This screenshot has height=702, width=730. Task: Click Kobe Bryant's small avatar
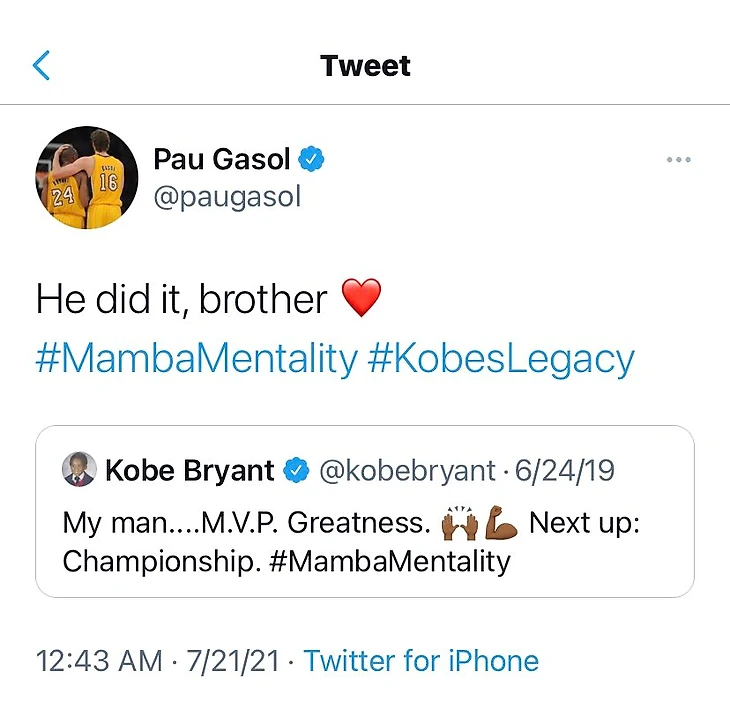(x=79, y=470)
